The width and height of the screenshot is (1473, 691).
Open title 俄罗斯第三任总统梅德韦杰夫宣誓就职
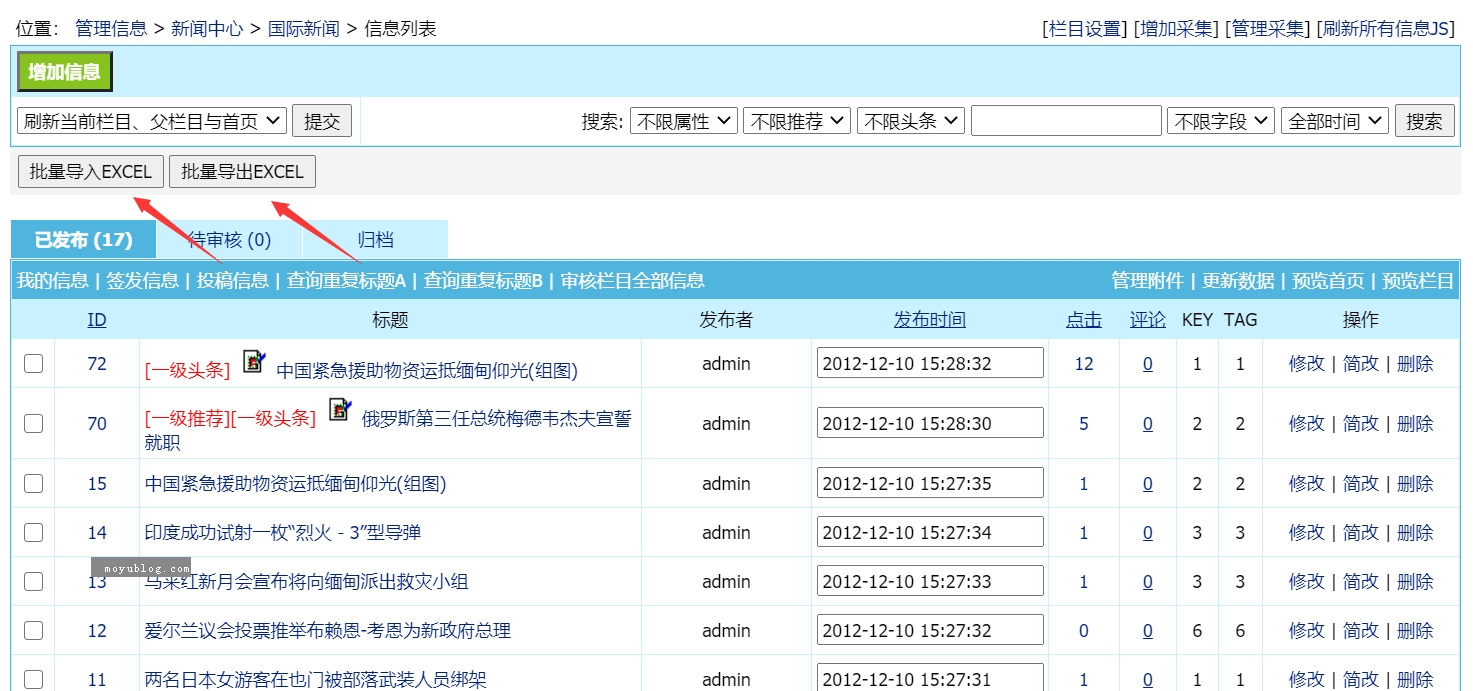[388, 430]
